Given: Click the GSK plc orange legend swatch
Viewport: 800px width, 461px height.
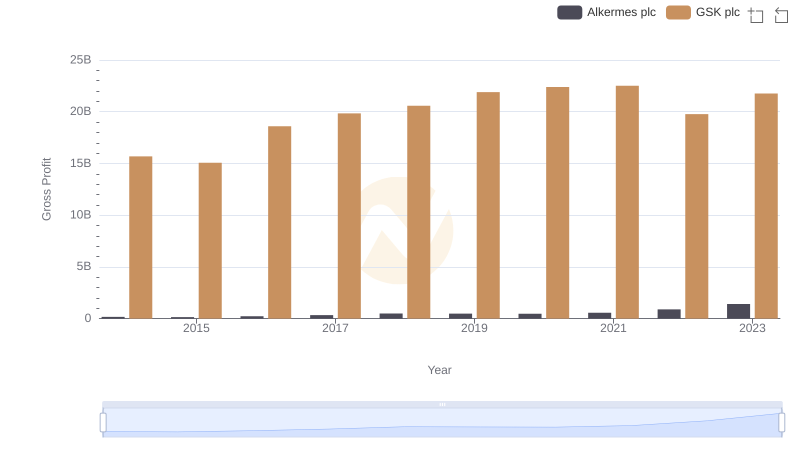Looking at the screenshot, I should point(678,12).
